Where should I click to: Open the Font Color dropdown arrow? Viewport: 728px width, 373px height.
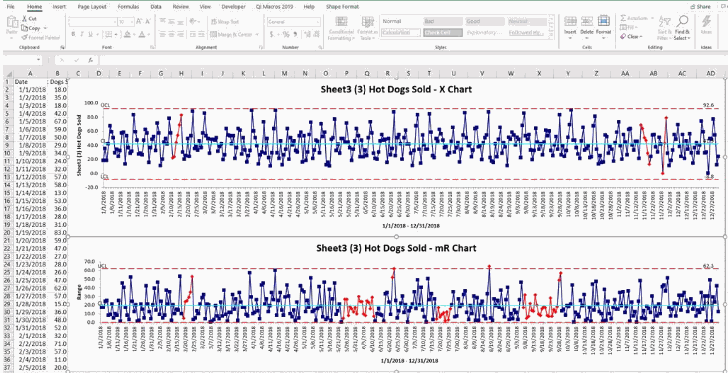[149, 34]
